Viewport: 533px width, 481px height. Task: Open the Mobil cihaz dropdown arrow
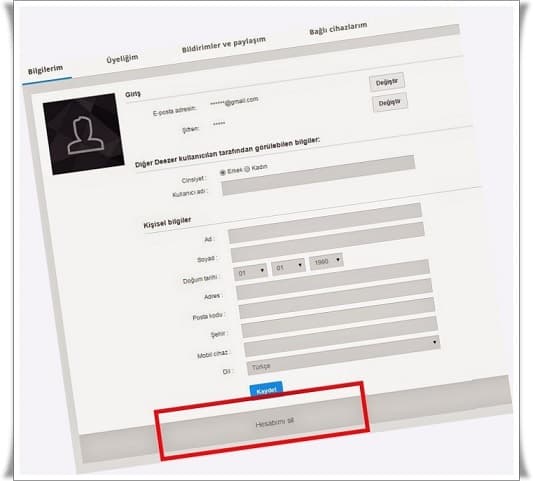click(434, 342)
